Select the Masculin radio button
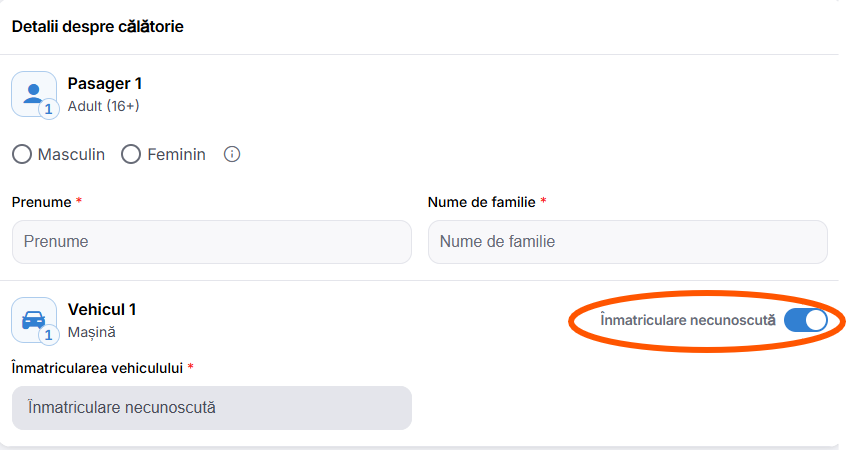 (x=22, y=154)
